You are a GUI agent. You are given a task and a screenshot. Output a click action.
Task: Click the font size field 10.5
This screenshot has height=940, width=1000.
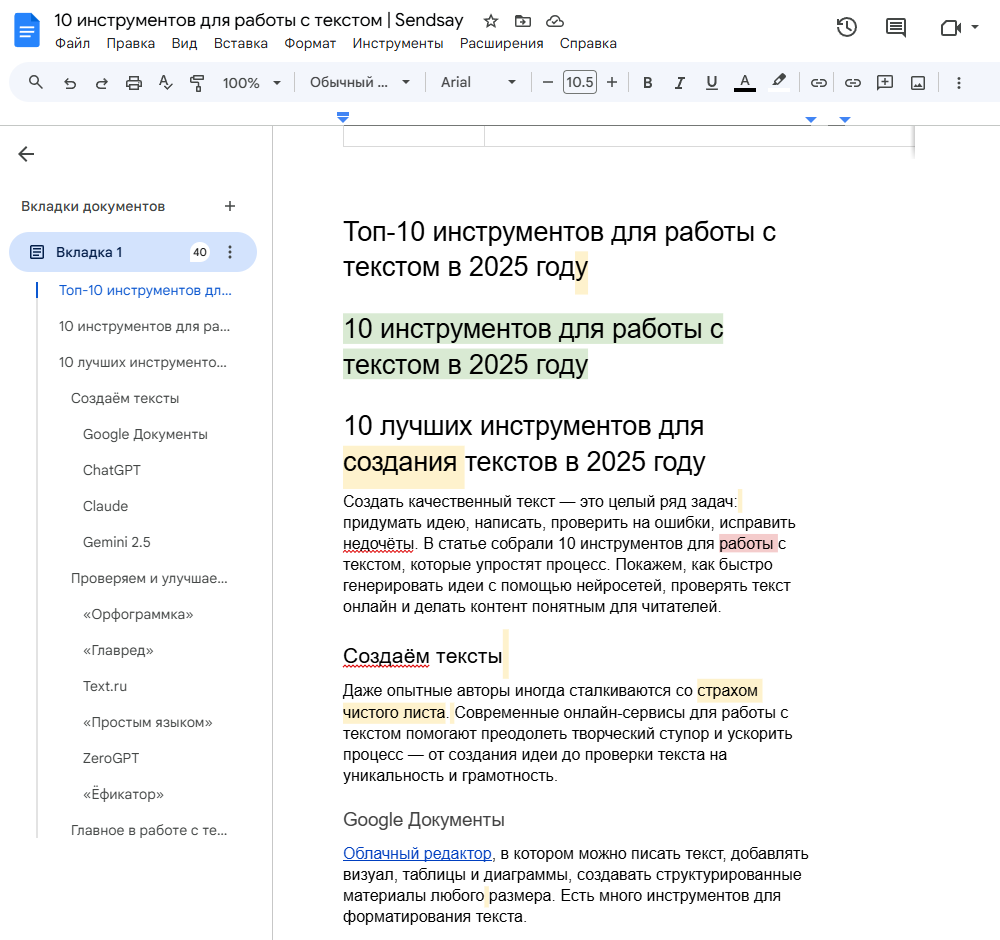point(580,82)
